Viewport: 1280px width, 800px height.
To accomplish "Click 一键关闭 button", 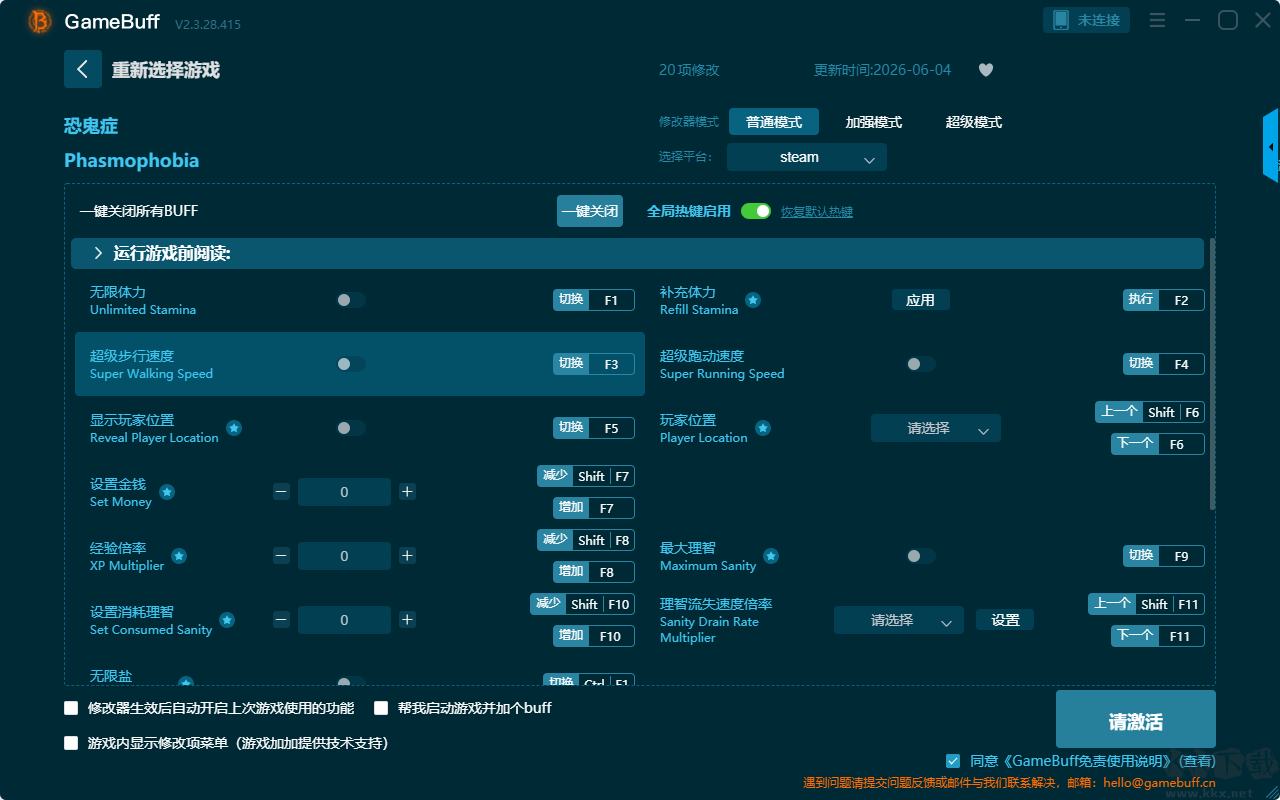I will [x=590, y=211].
